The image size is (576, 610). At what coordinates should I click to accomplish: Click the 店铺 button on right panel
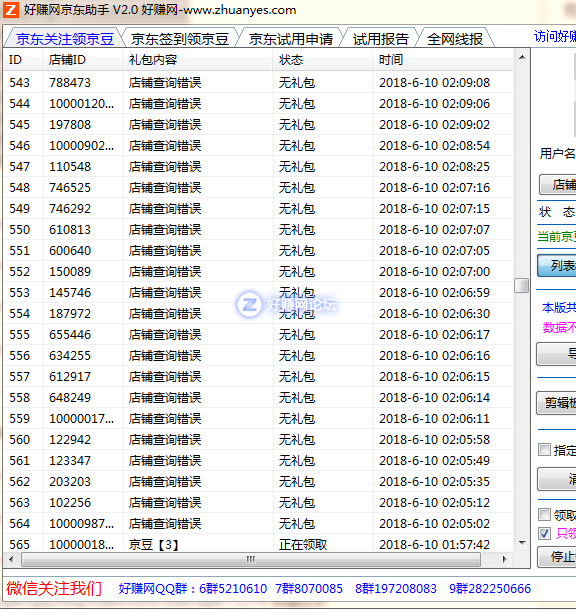558,184
